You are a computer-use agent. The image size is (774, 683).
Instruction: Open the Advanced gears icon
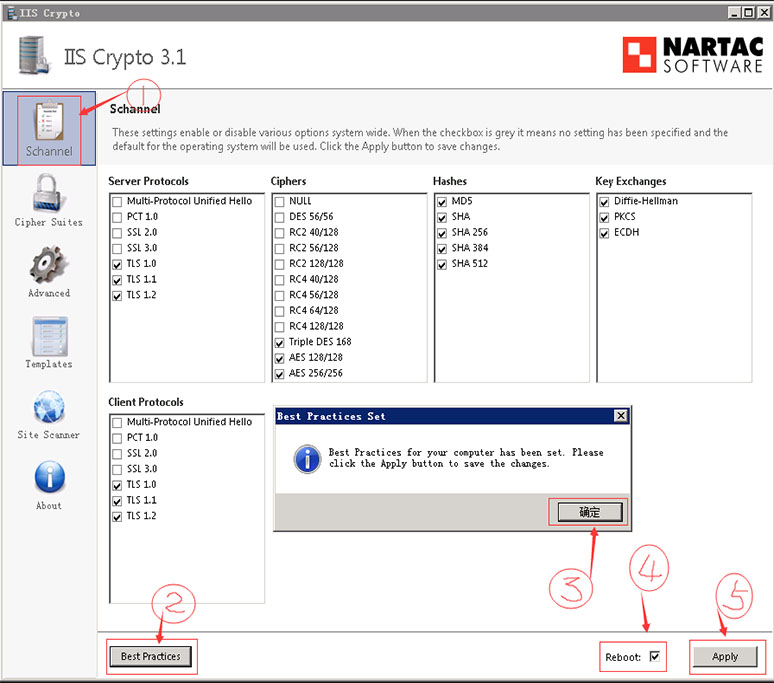(x=48, y=266)
